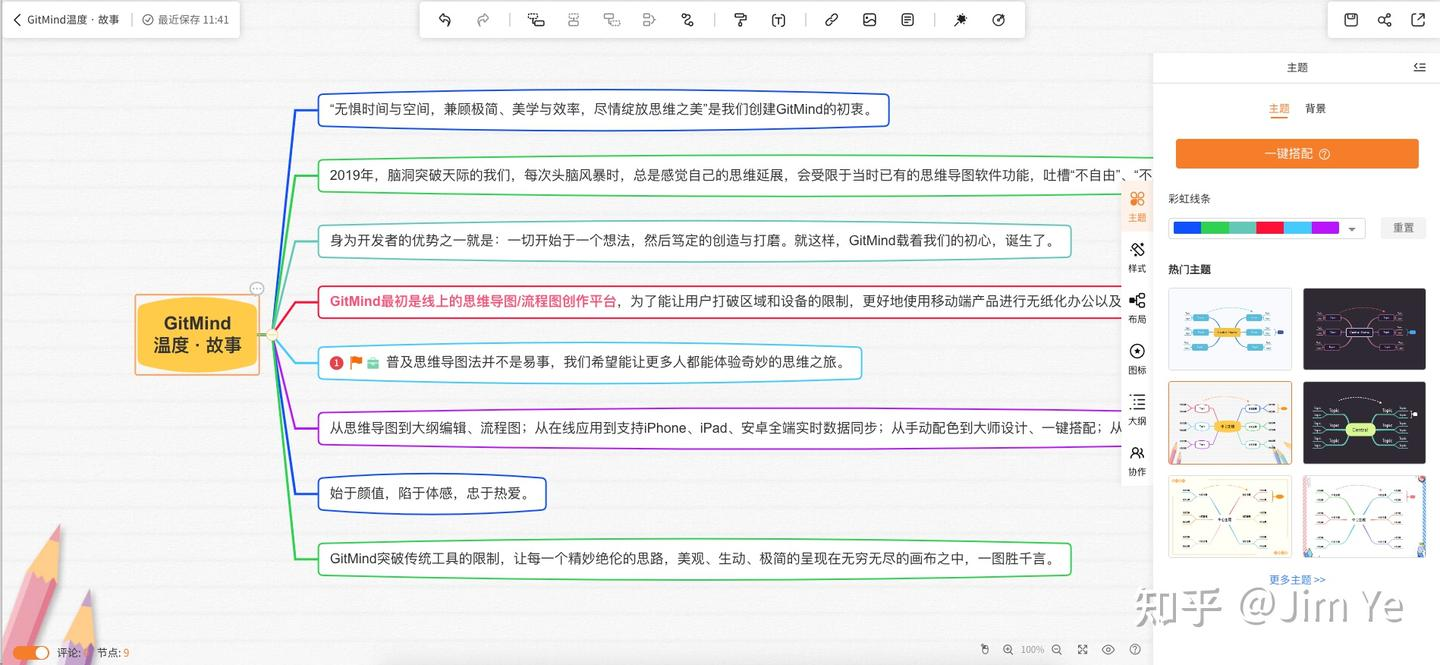The height and width of the screenshot is (665, 1440).
Task: Go back using arrow beside GitMind温度·故事
Action: pyautogui.click(x=17, y=20)
